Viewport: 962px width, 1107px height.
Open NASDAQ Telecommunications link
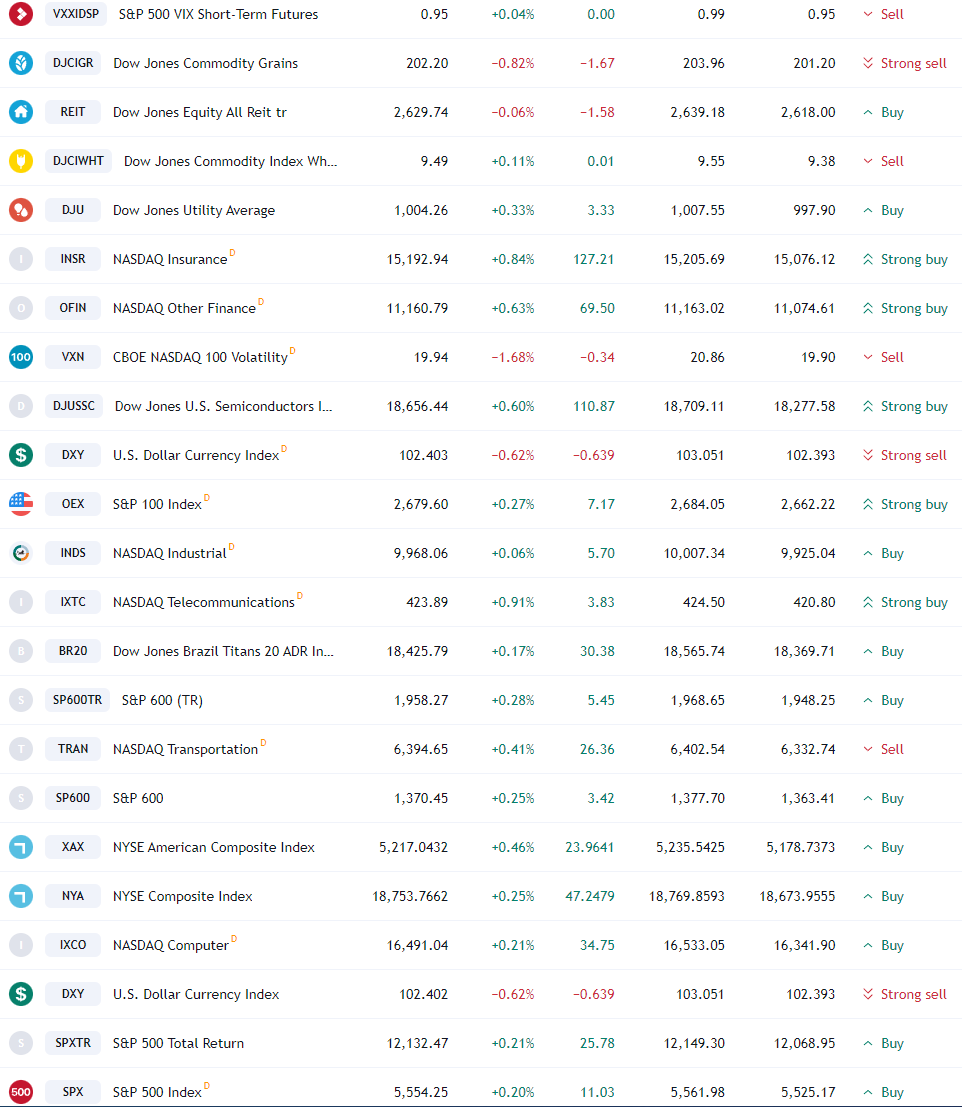tap(204, 602)
